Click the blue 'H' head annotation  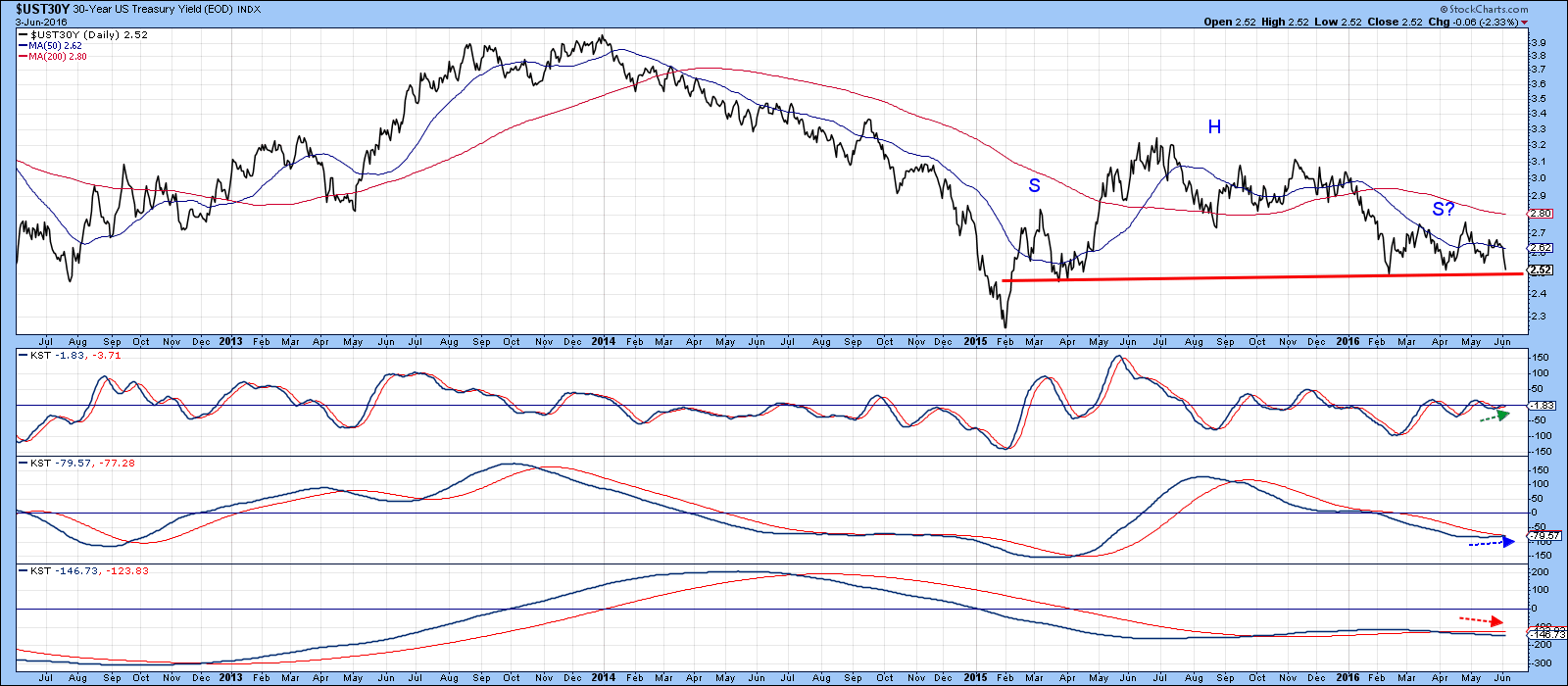pyautogui.click(x=1214, y=126)
